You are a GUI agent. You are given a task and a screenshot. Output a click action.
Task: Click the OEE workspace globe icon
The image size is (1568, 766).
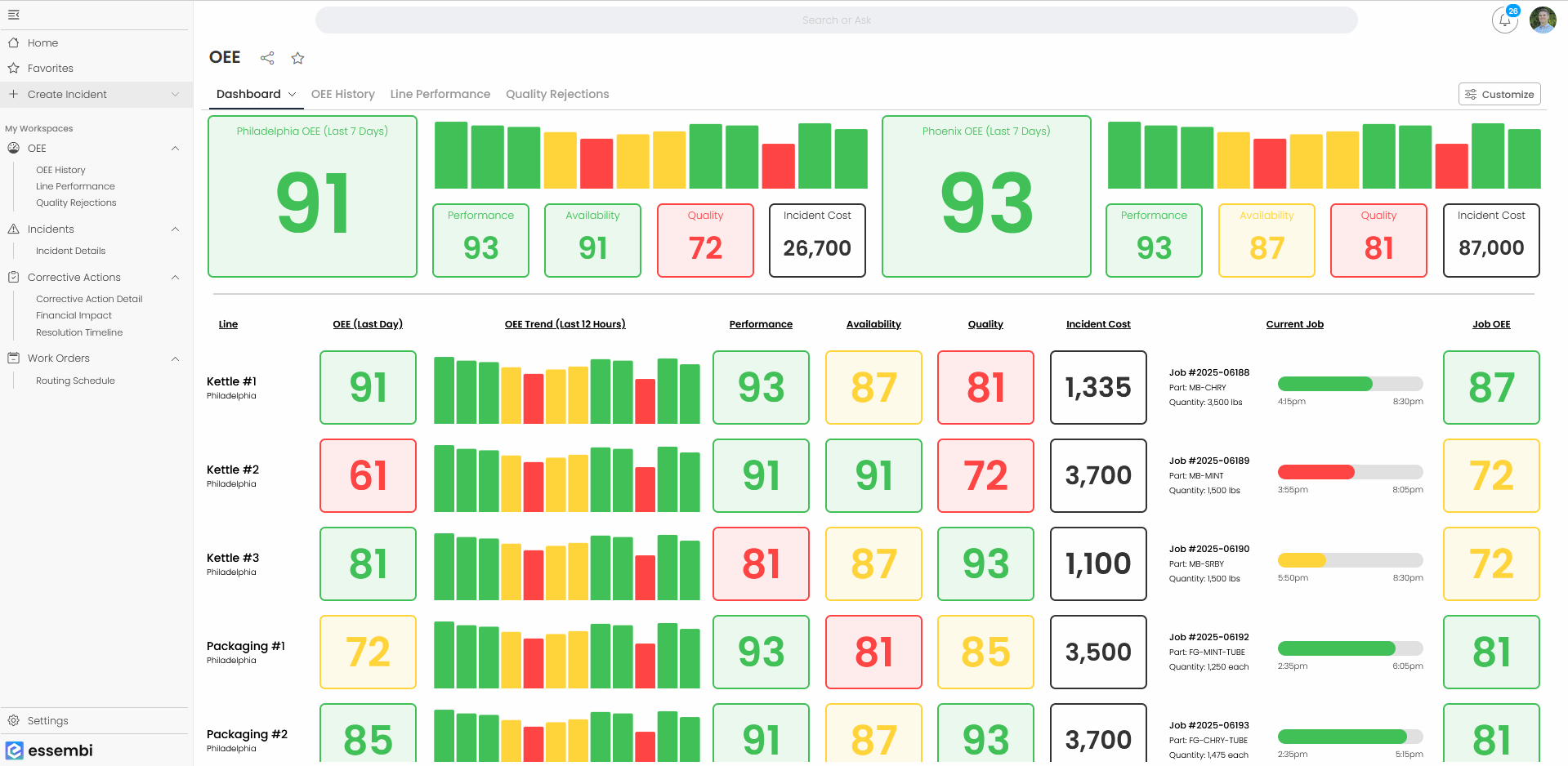tap(13, 148)
